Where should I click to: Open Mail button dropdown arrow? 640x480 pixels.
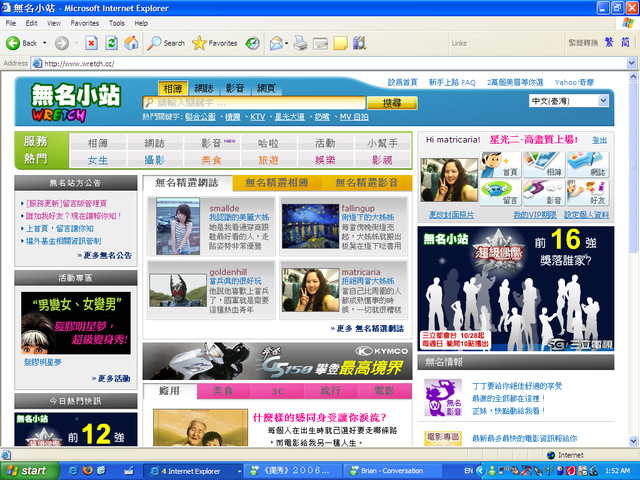click(287, 43)
